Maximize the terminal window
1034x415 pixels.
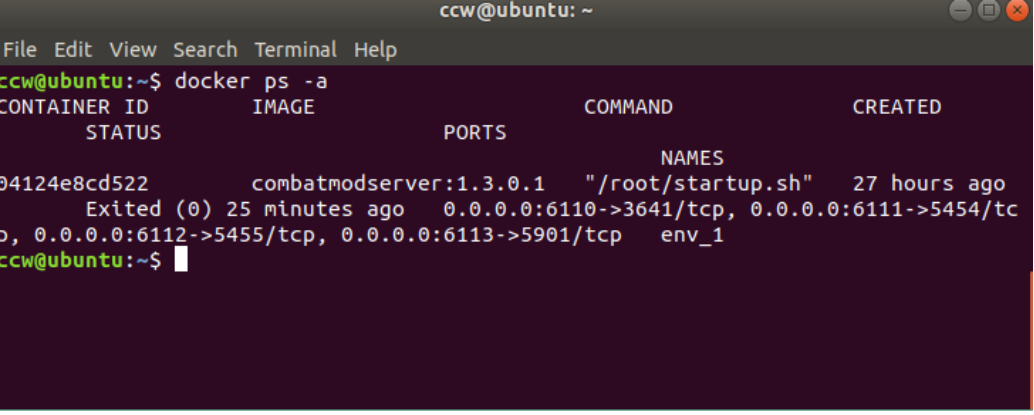coord(988,11)
